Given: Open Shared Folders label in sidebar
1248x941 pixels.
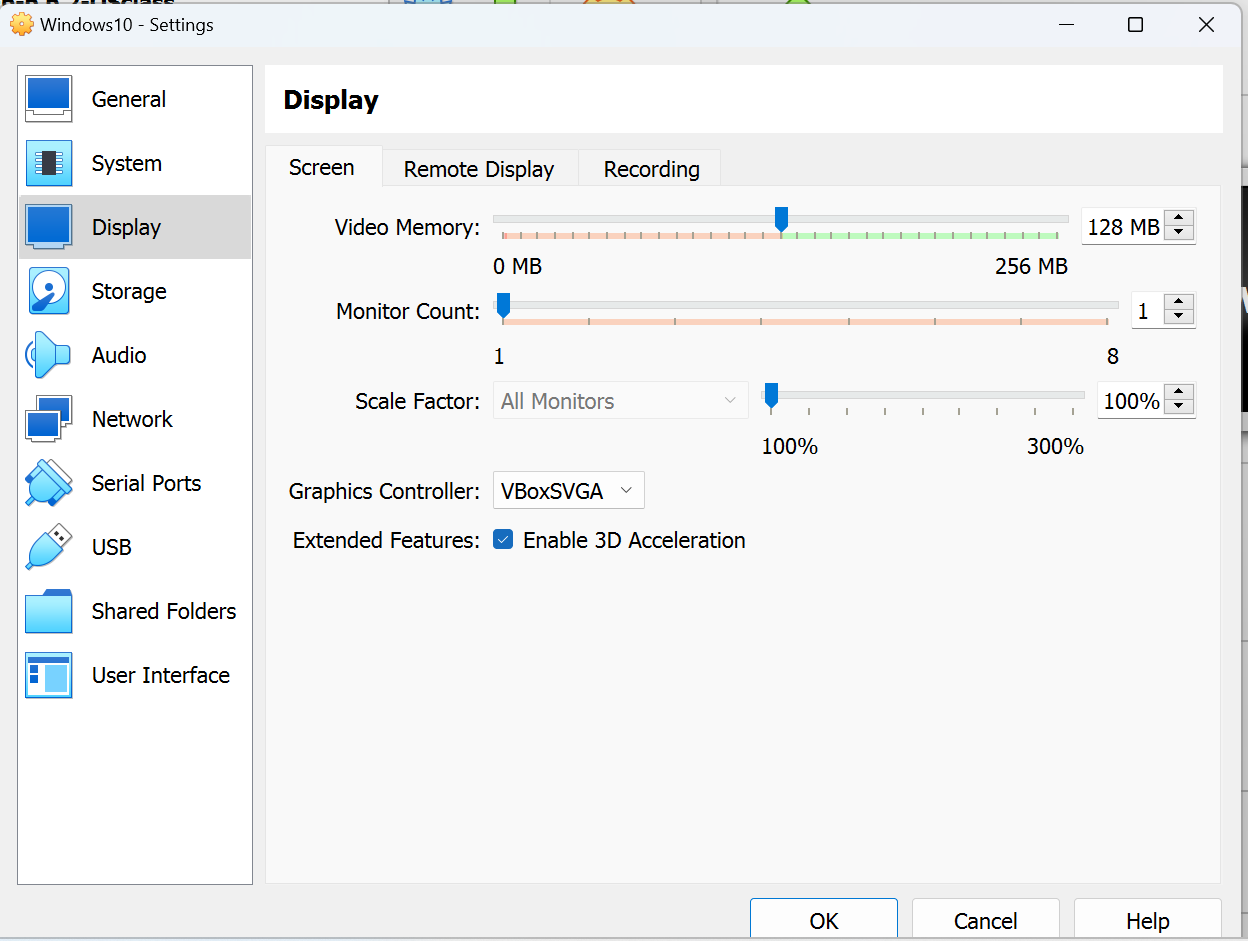Looking at the screenshot, I should (164, 611).
